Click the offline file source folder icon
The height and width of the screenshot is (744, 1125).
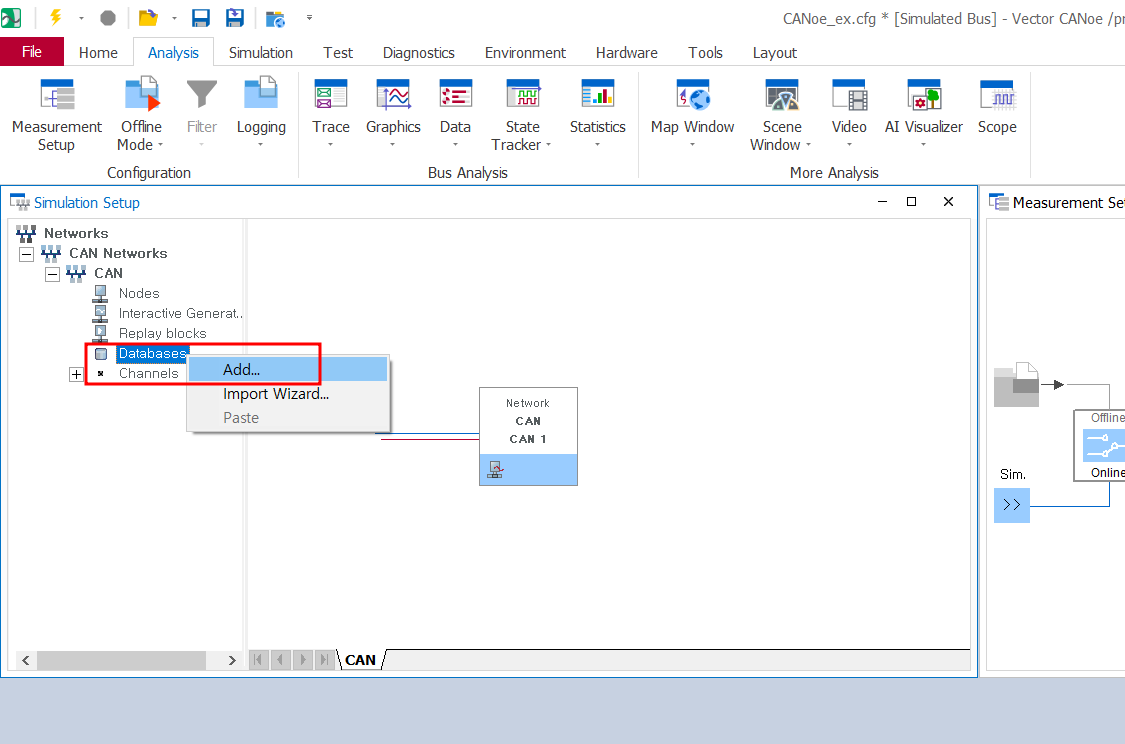(1017, 385)
